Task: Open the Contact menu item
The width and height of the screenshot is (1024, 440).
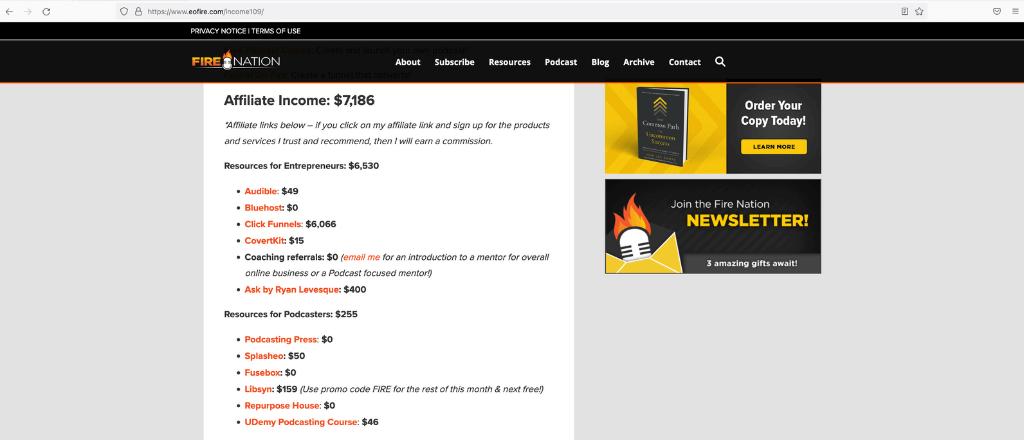Action: 684,62
